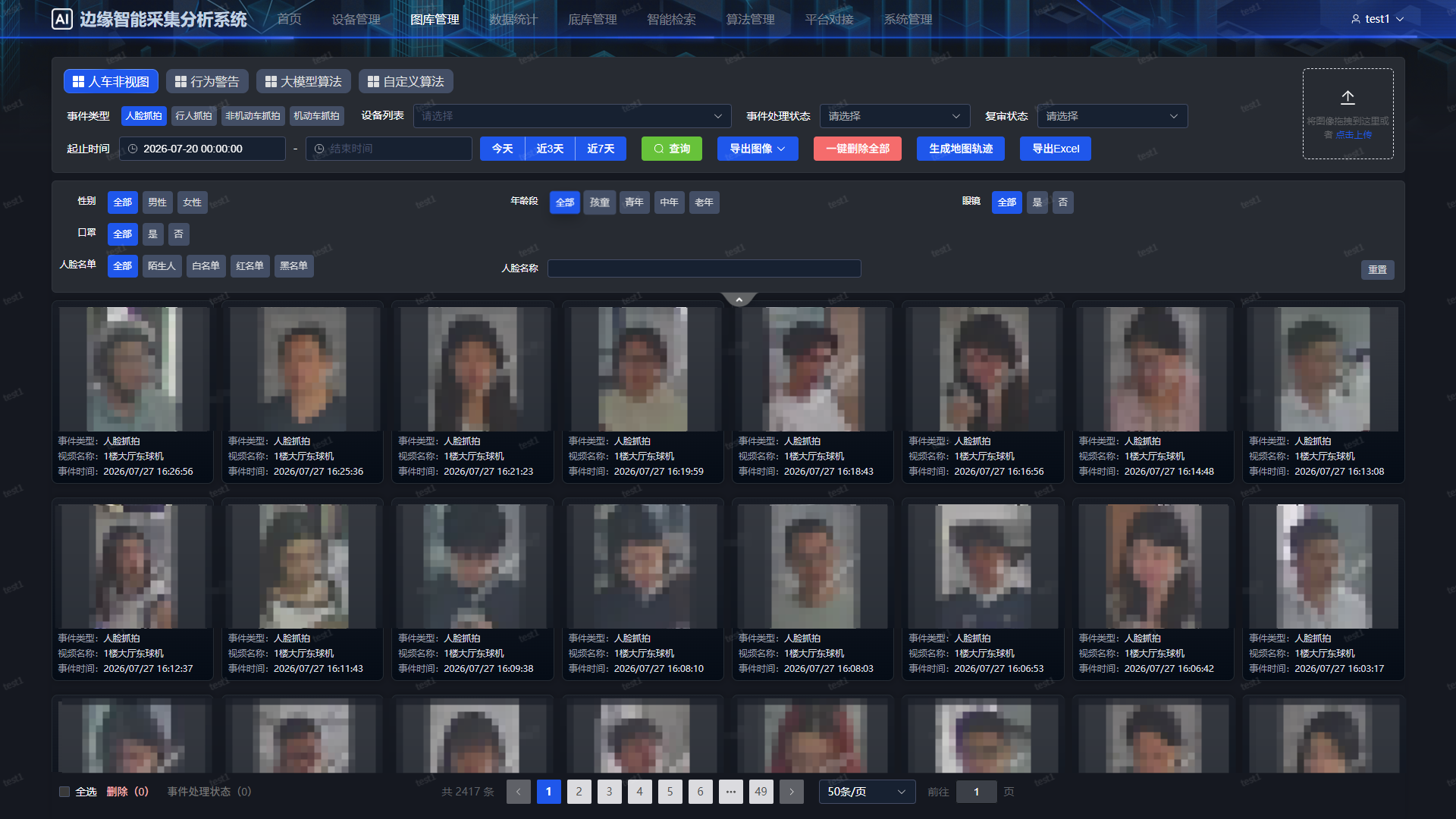Click the 重置 reset button

pos(1378,270)
